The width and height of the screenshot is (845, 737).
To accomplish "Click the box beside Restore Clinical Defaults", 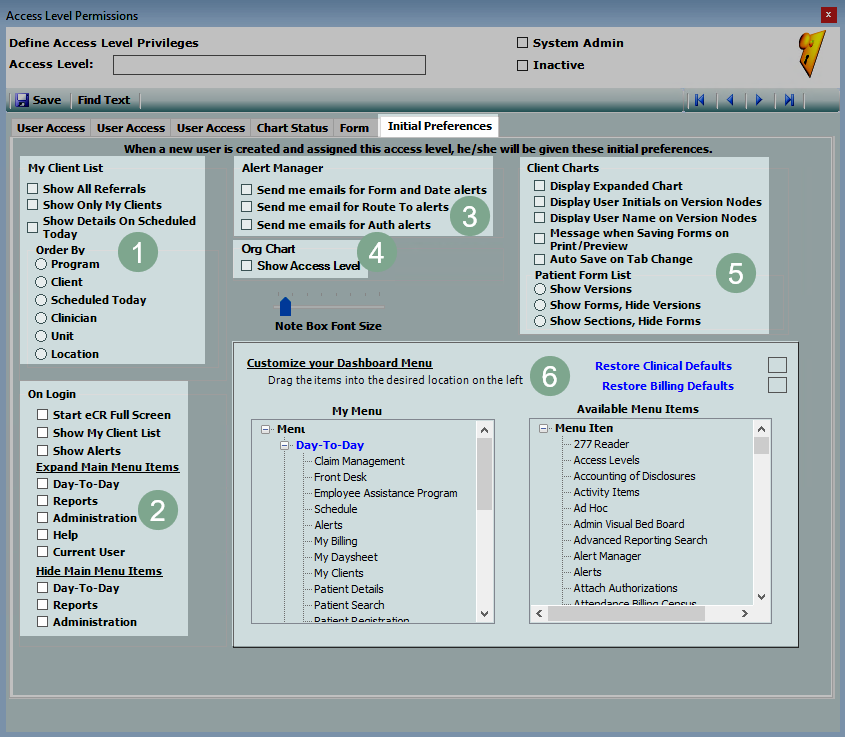I will 777,365.
